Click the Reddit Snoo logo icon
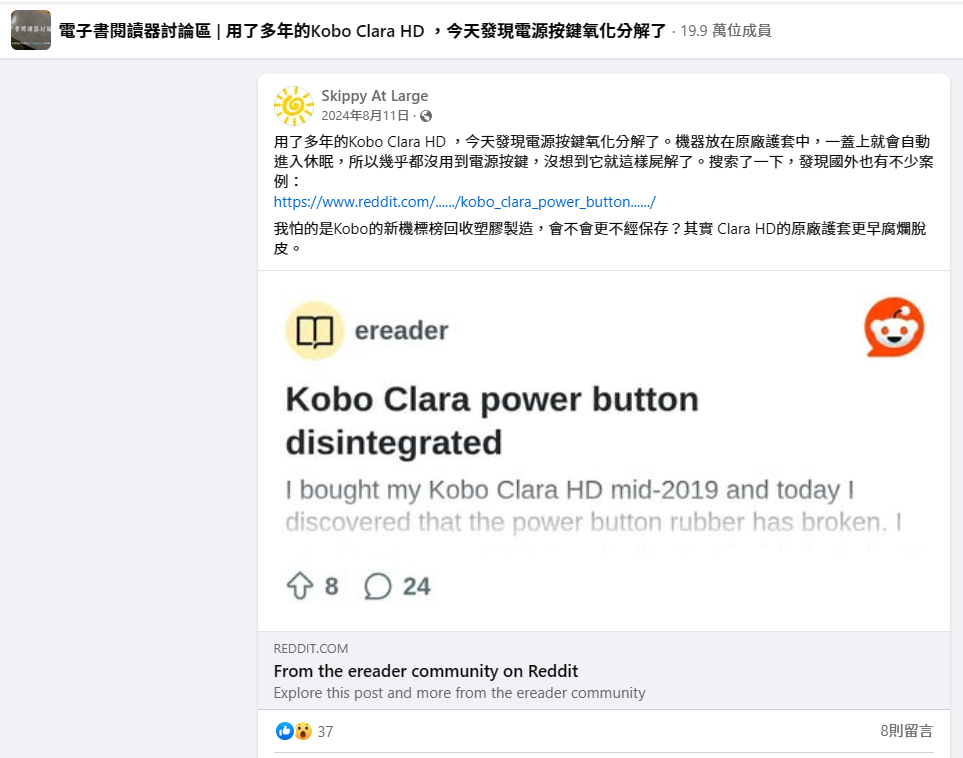The width and height of the screenshot is (963, 758). 894,327
